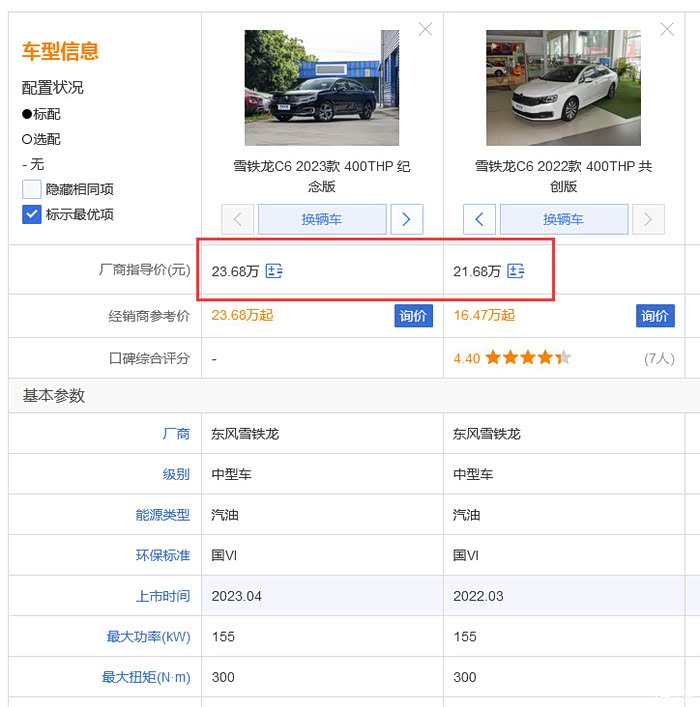Click 询价 button for 16.47万起 price
The image size is (700, 707).
coord(655,316)
